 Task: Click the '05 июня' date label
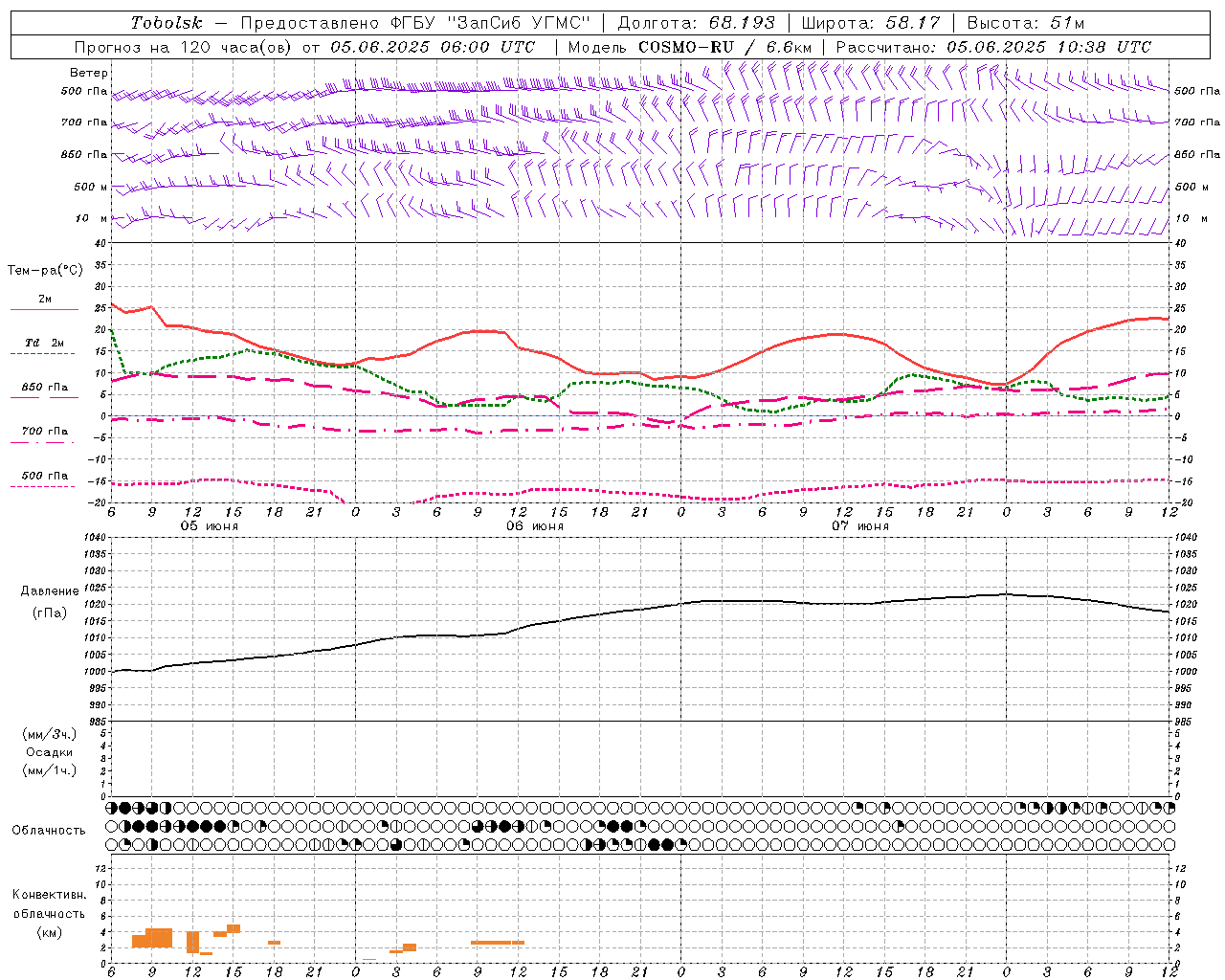tap(210, 526)
